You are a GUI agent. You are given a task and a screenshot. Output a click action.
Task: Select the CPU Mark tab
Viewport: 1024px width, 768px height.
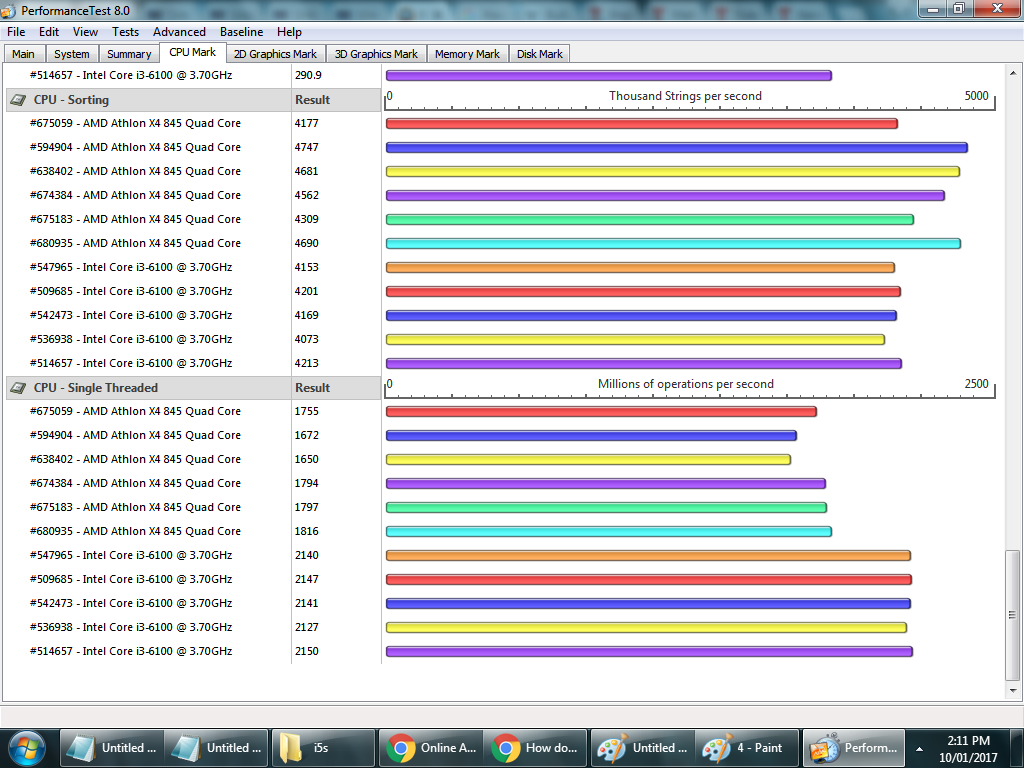coord(193,52)
